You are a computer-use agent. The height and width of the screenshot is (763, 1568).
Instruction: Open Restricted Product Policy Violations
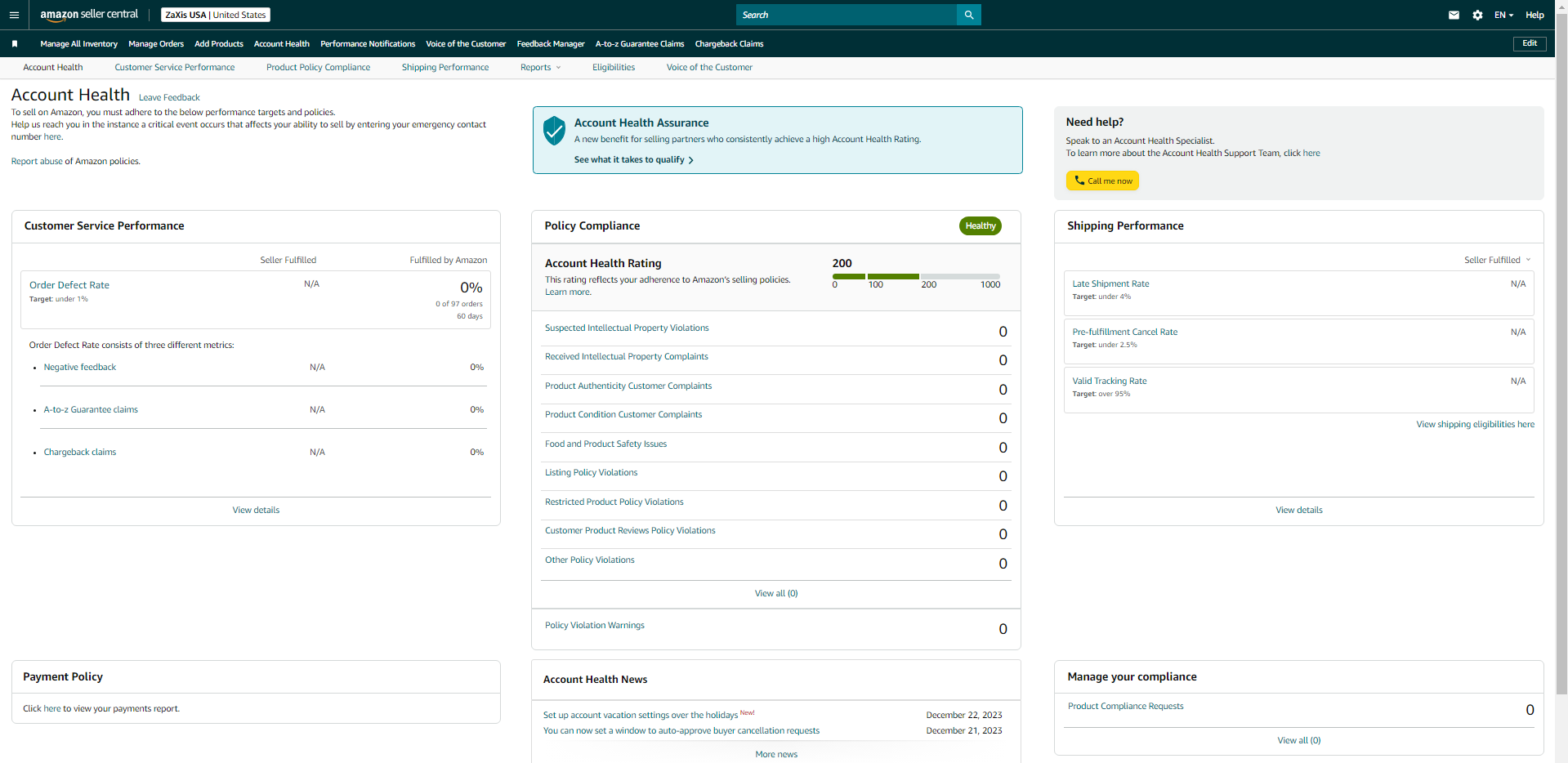pos(614,502)
